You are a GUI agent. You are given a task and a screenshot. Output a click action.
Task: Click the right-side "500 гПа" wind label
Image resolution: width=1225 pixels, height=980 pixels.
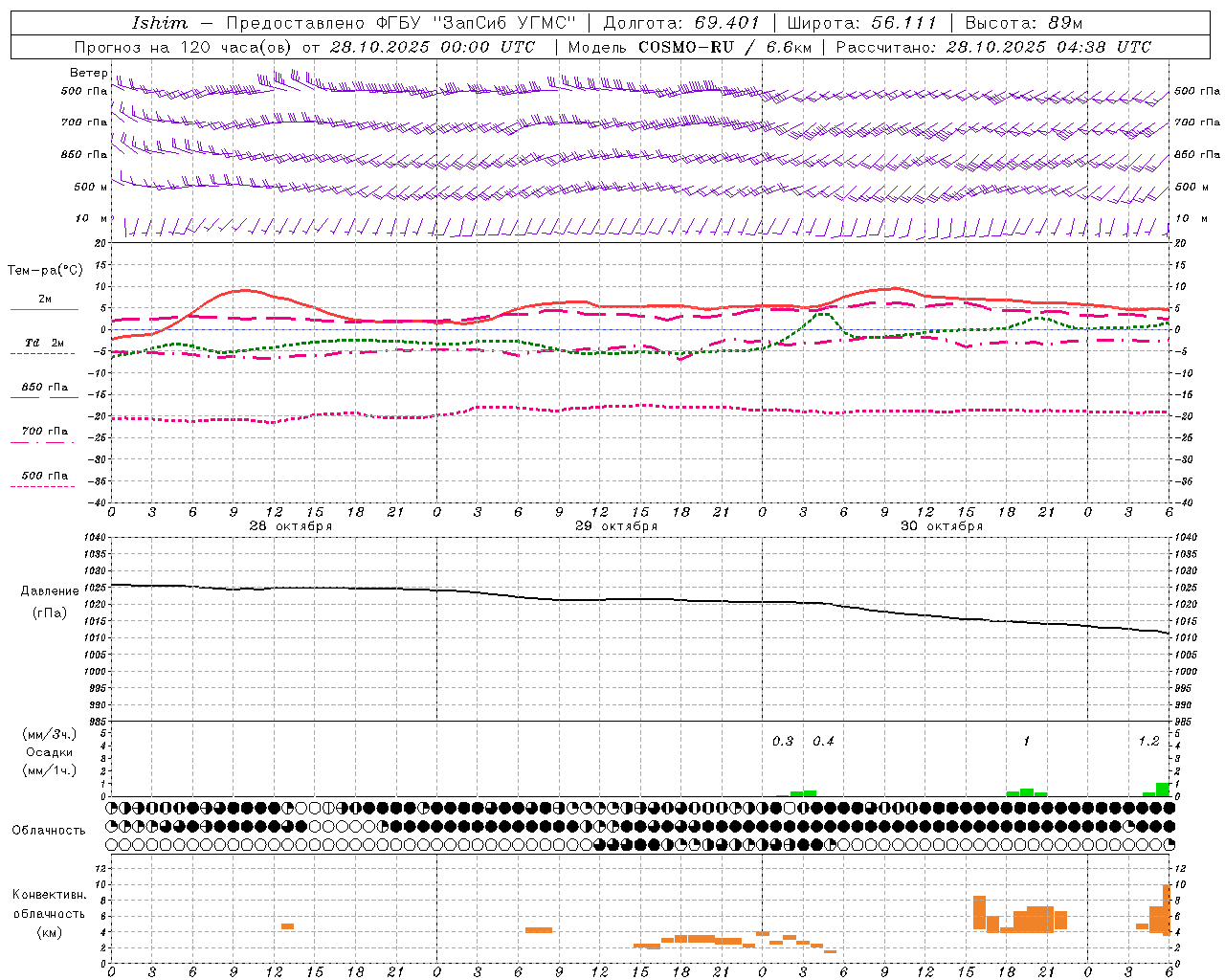click(x=1197, y=91)
